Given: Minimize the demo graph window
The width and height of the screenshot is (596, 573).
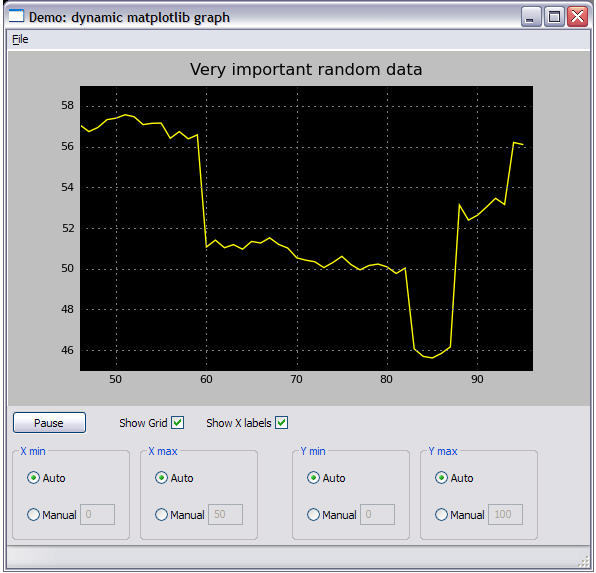Looking at the screenshot, I should coord(531,17).
